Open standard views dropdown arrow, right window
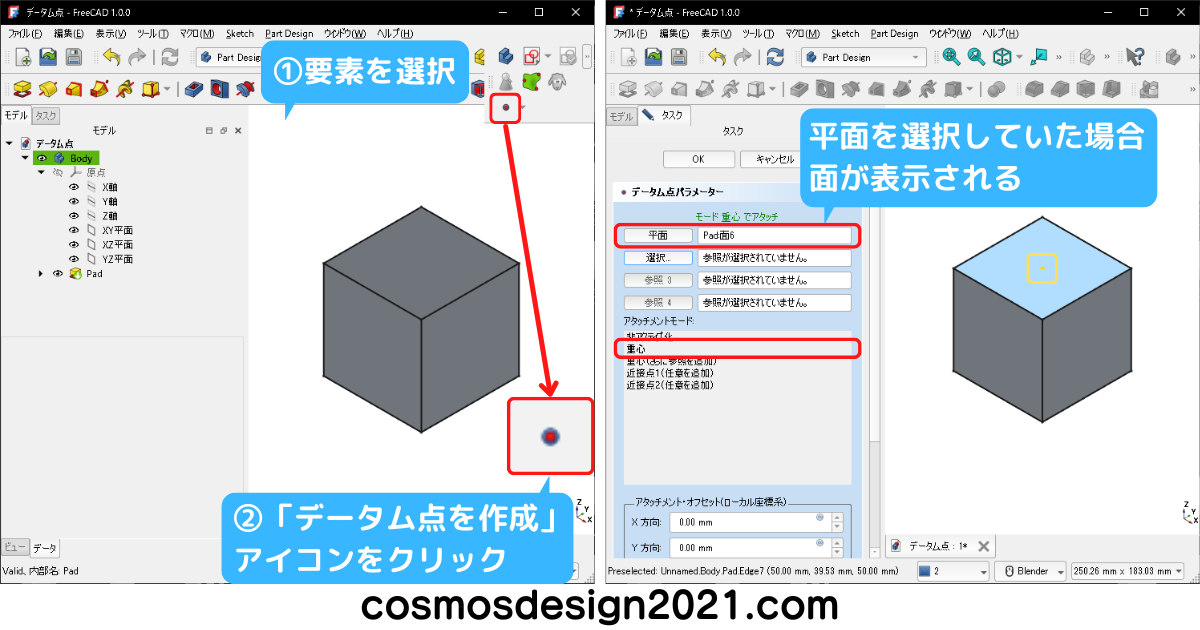The image size is (1200, 630). (x=1019, y=57)
